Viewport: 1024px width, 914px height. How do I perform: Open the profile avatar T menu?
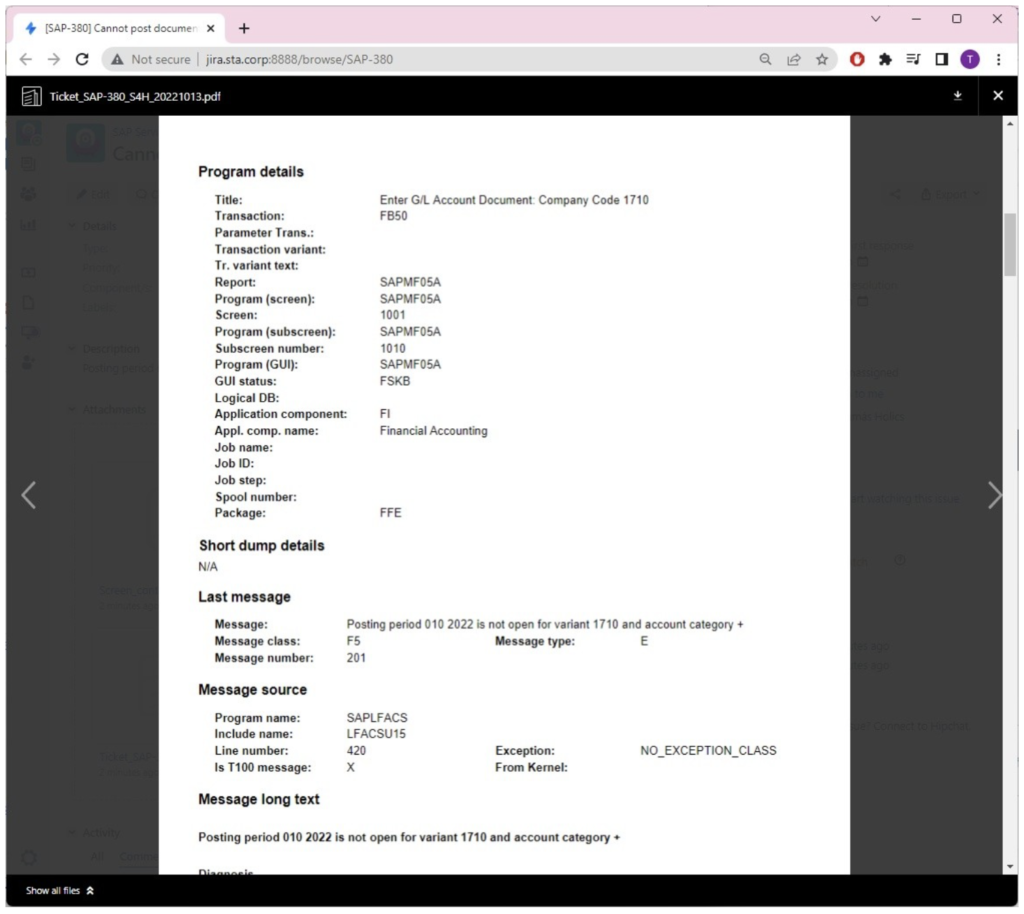click(x=970, y=59)
